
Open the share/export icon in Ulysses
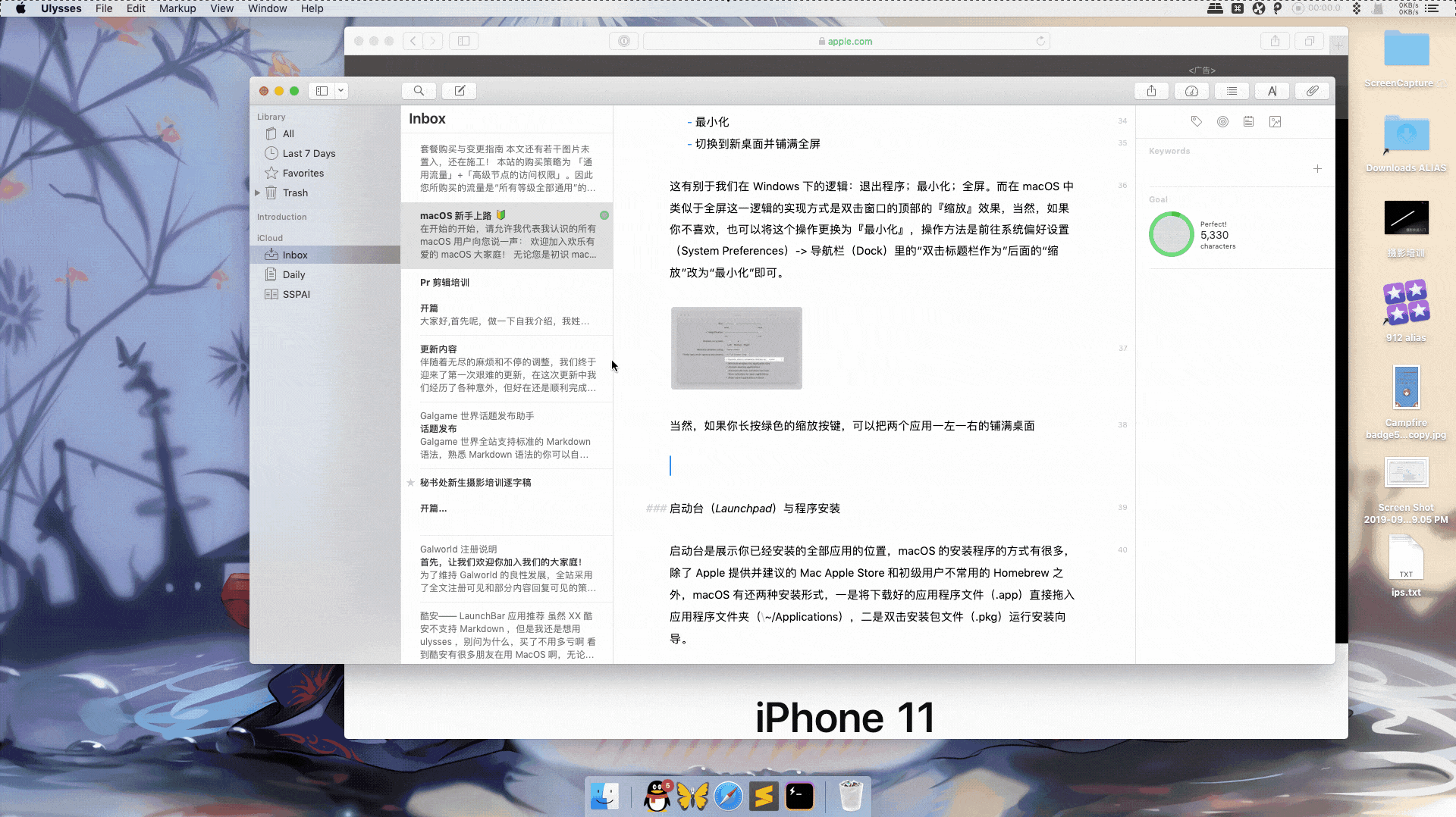tap(1151, 91)
